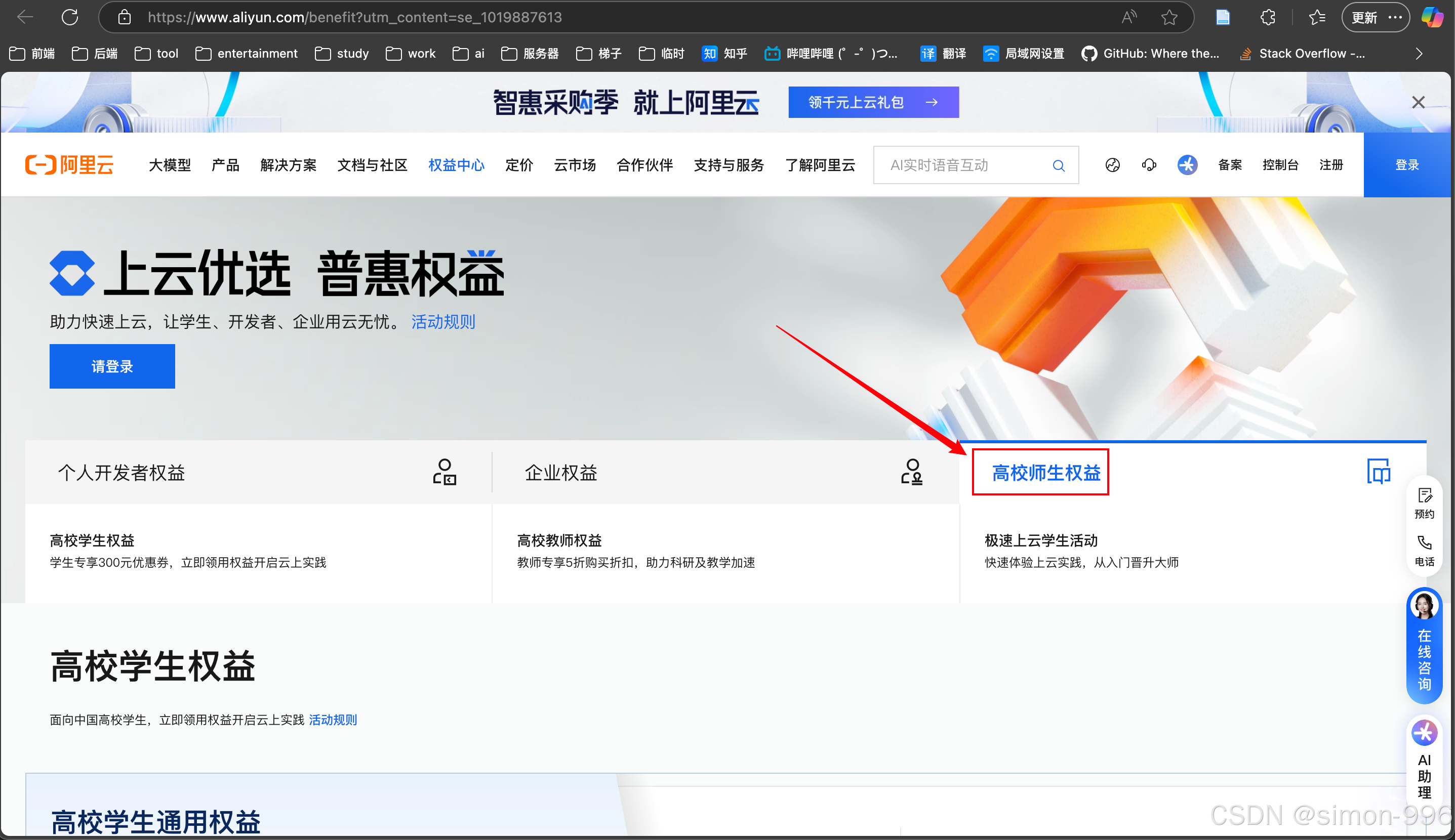1455x840 pixels.
Task: Open the tool bookmarks folder
Action: click(x=156, y=54)
